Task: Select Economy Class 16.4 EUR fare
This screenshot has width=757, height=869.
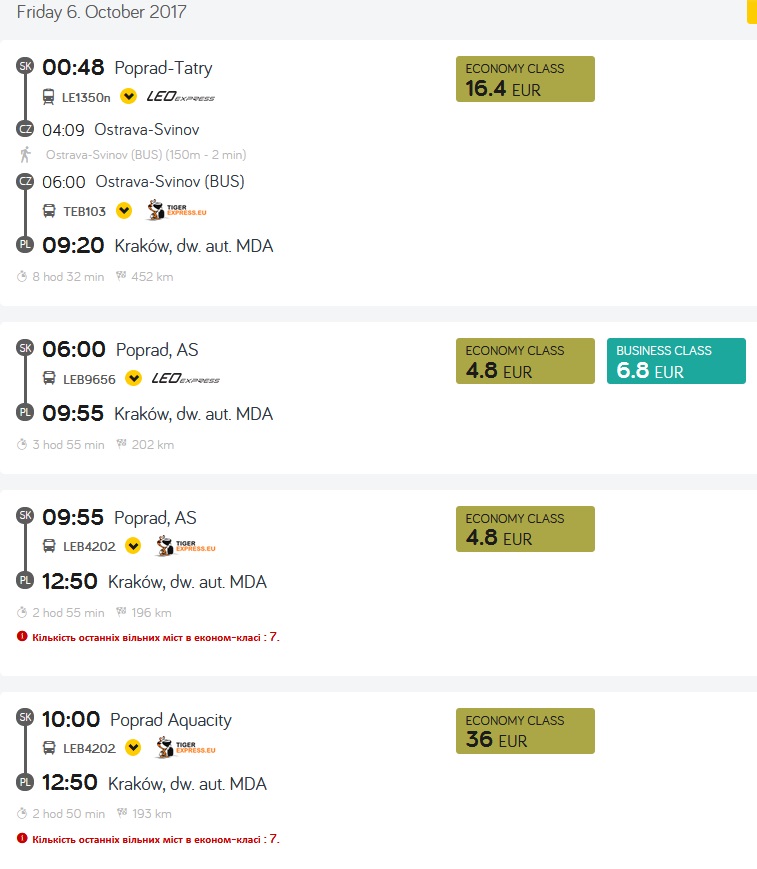Action: point(525,79)
